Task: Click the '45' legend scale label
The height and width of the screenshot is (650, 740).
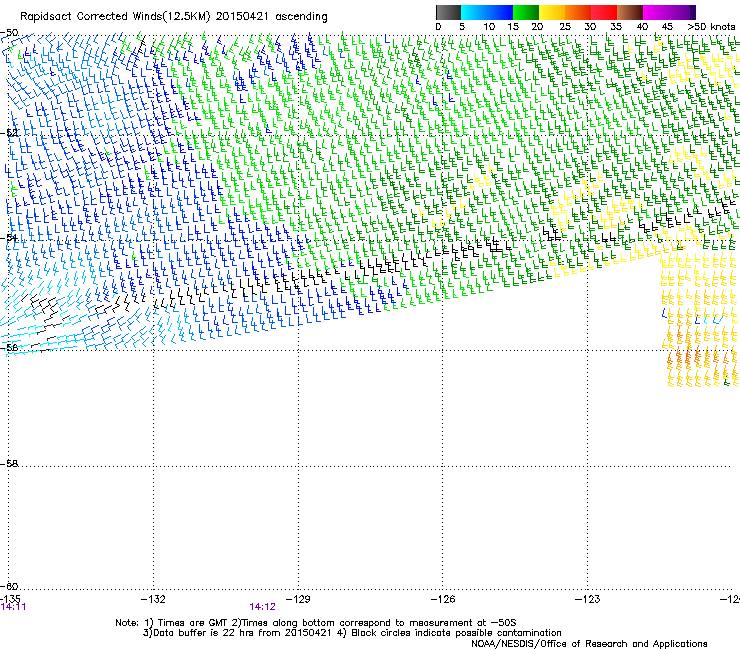Action: (x=667, y=27)
